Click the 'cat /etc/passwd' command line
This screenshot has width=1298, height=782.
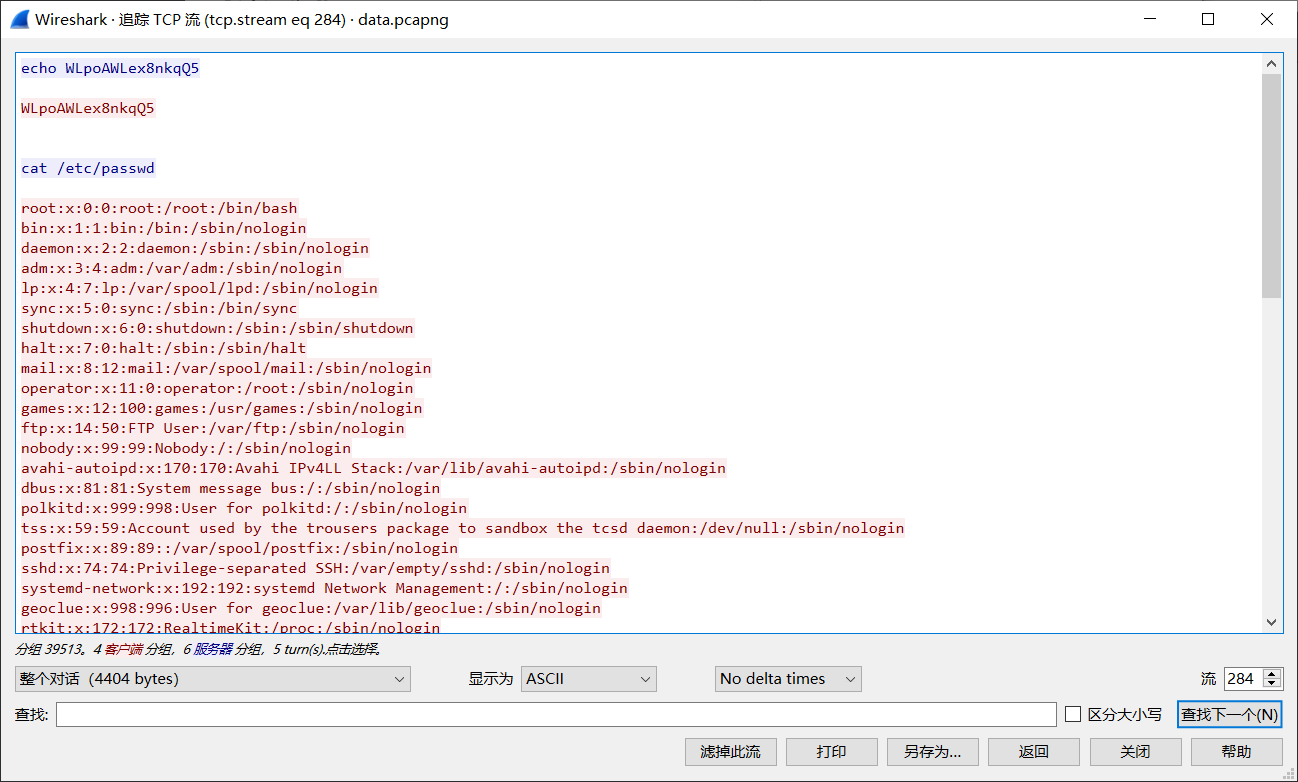click(x=88, y=168)
